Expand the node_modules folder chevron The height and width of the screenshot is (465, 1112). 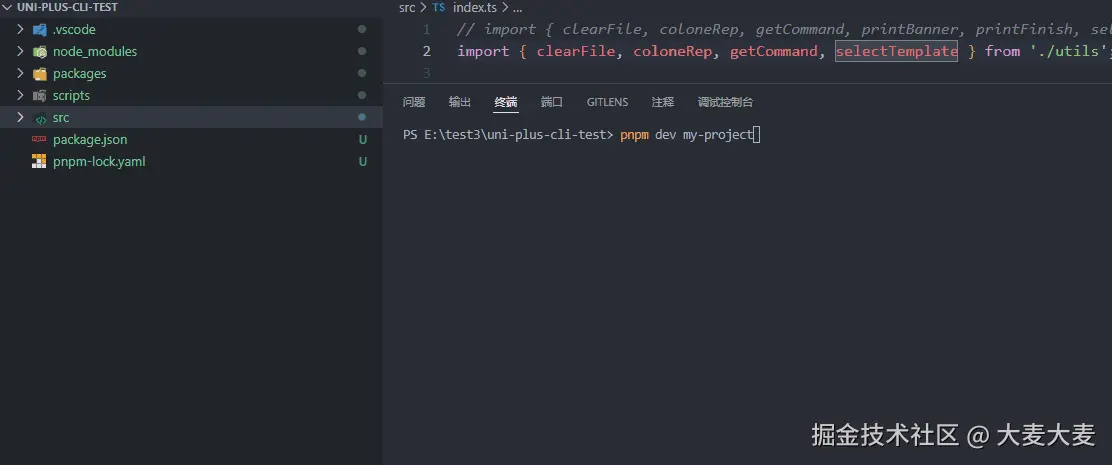[x=20, y=51]
